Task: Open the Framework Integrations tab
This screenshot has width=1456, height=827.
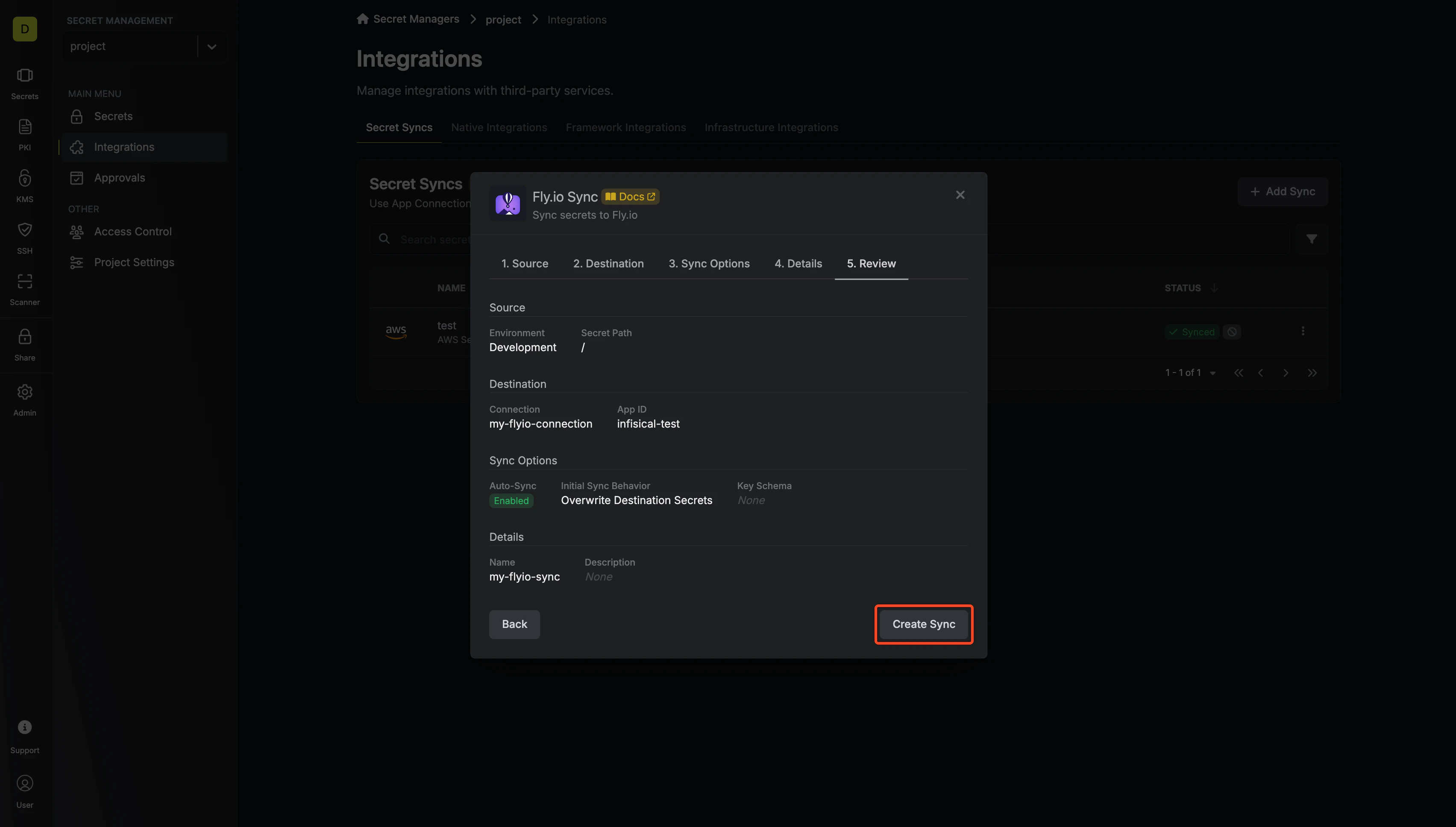Action: tap(625, 128)
